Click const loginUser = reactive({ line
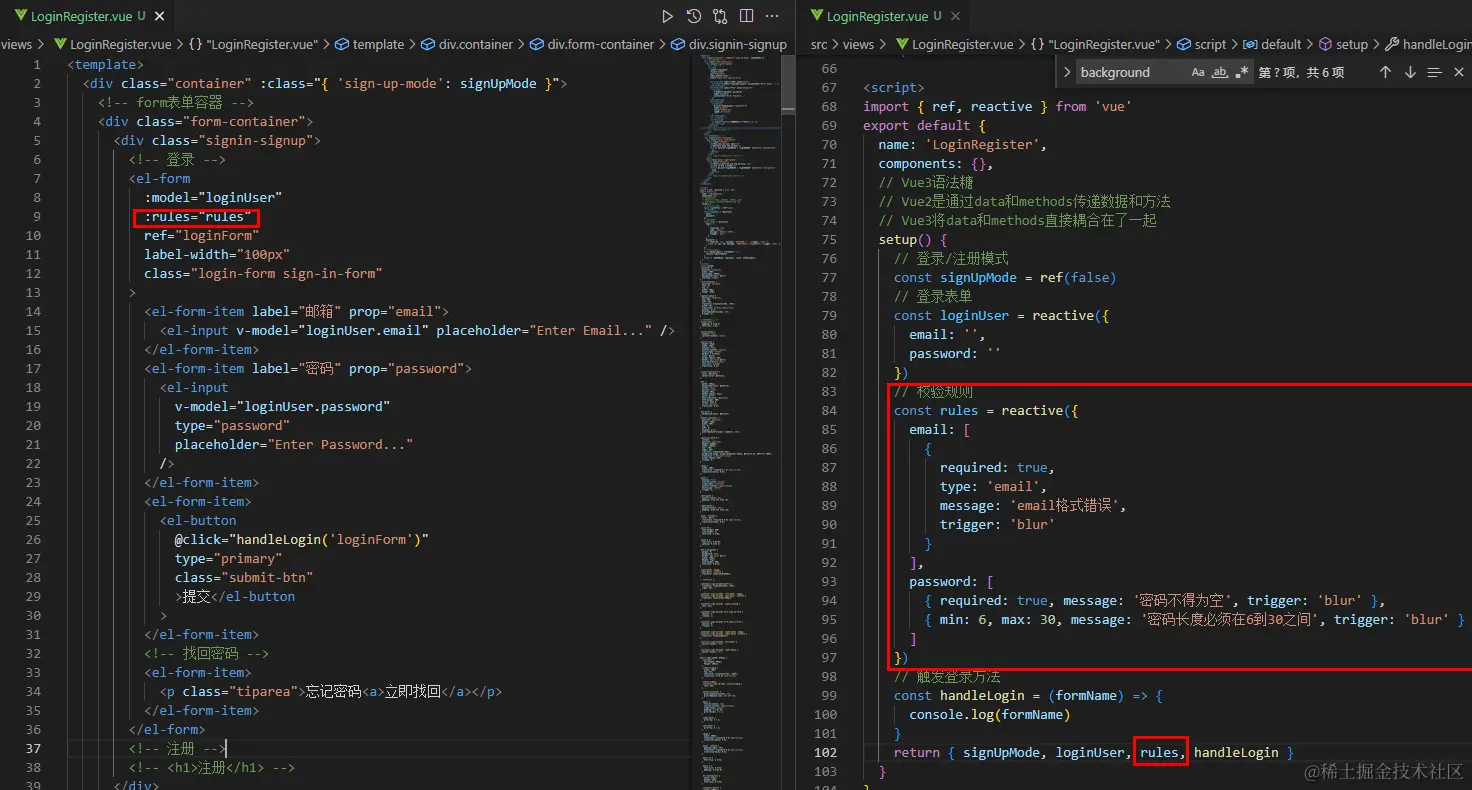 pos(1001,315)
